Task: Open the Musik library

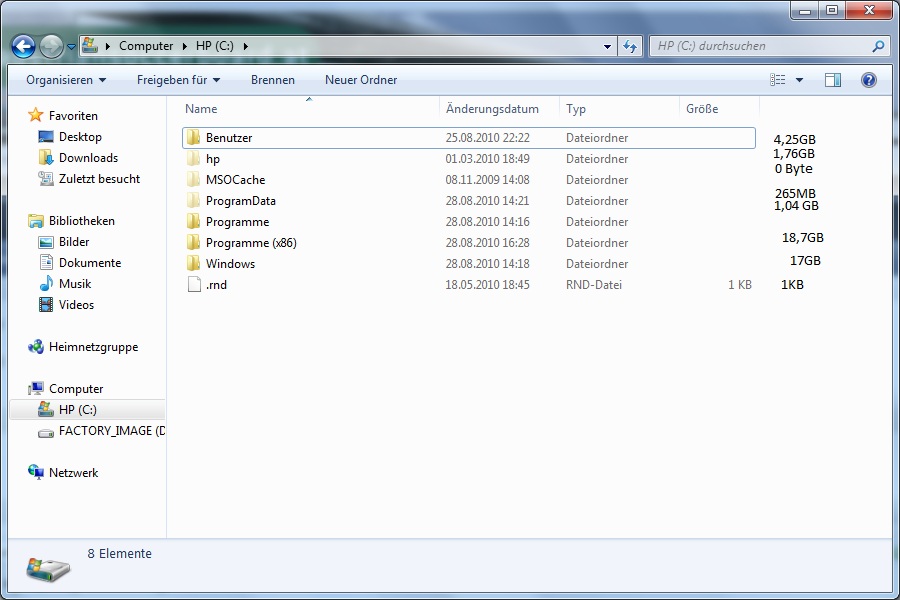Action: click(x=75, y=284)
